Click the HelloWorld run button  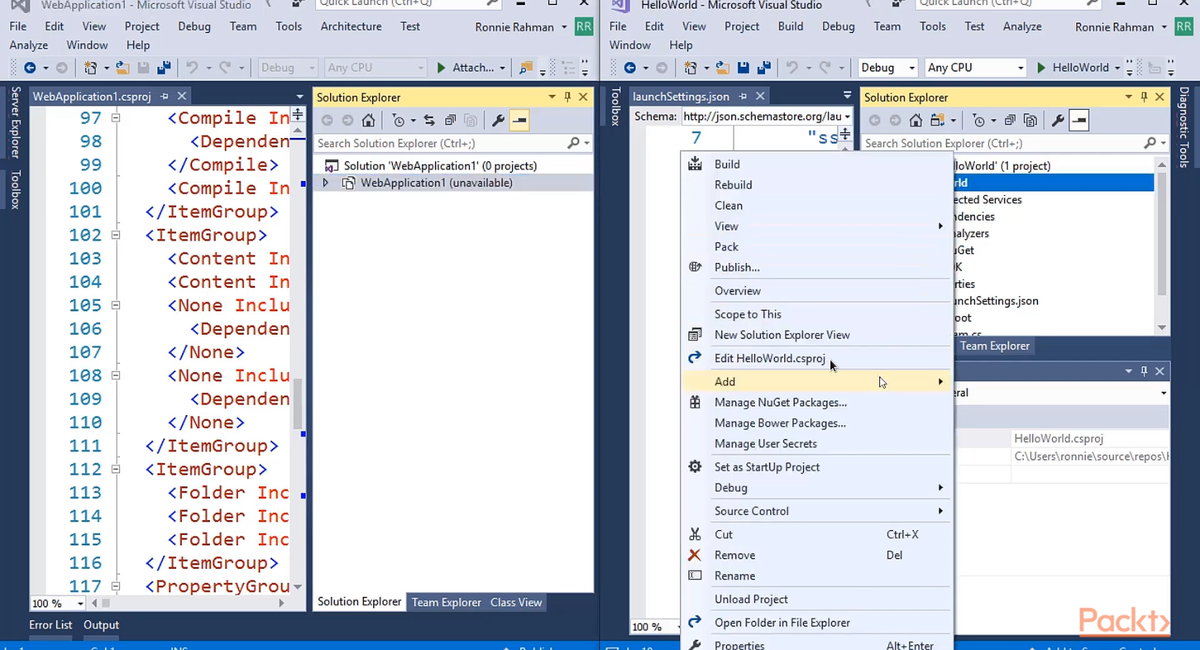(x=1072, y=68)
